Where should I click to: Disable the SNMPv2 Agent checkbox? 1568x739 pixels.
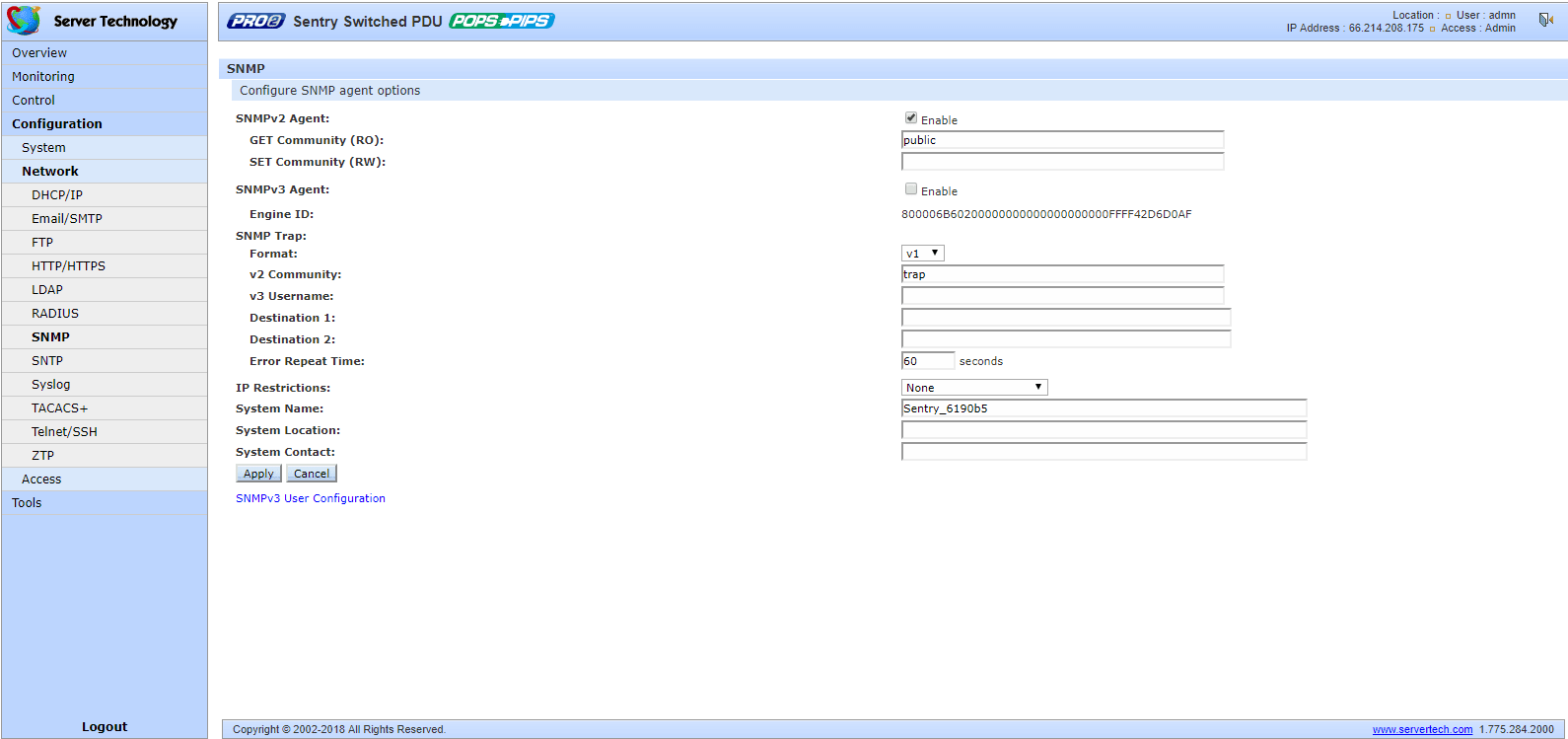911,117
